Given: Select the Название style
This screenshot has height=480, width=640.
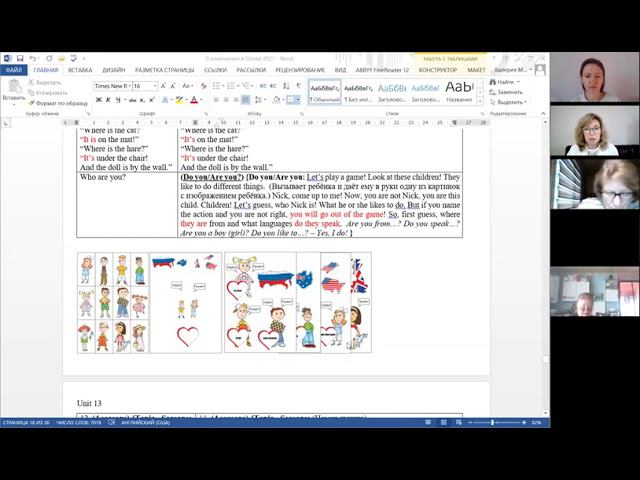Looking at the screenshot, I should tap(459, 92).
